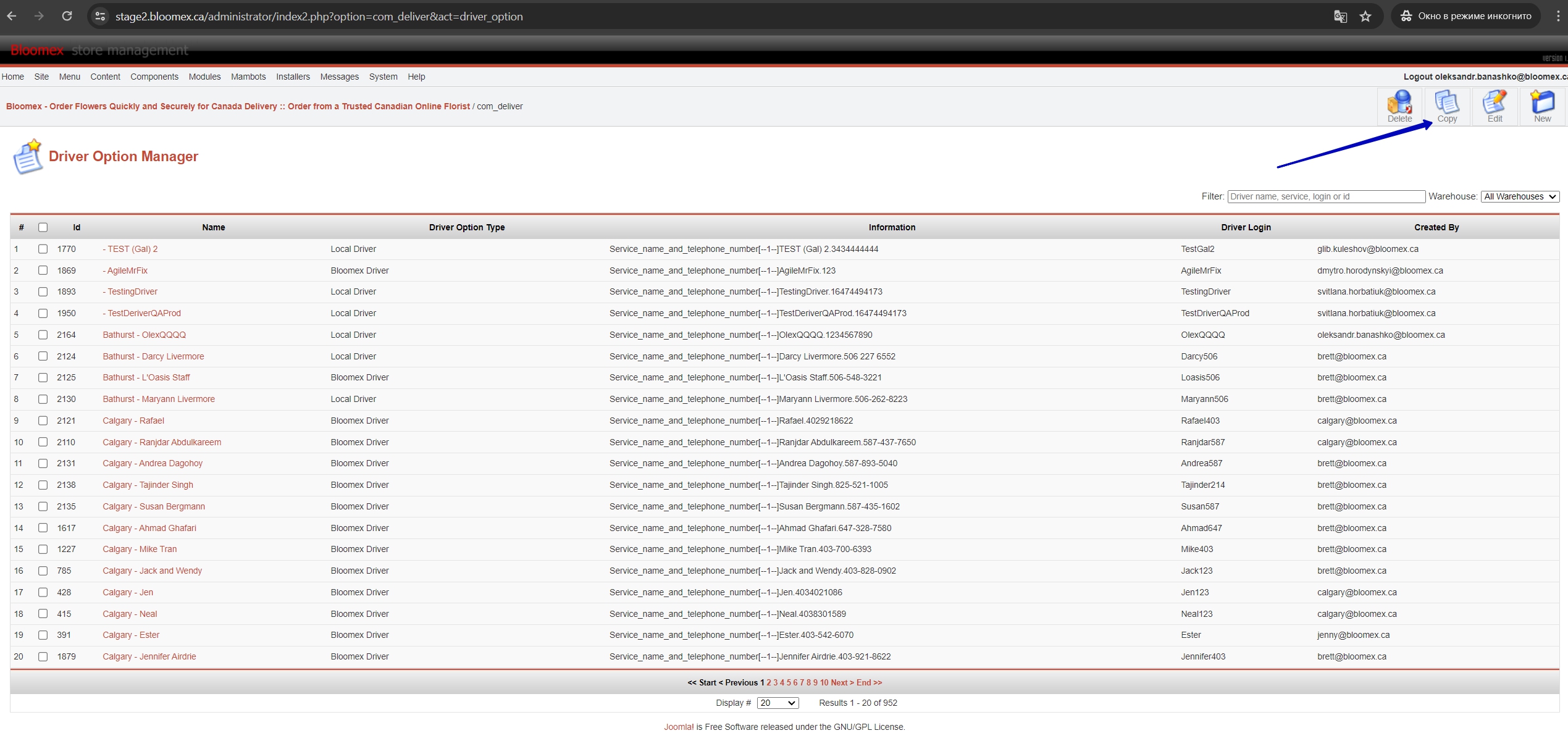
Task: Open driver - TestDeriverQAProd
Action: [141, 313]
